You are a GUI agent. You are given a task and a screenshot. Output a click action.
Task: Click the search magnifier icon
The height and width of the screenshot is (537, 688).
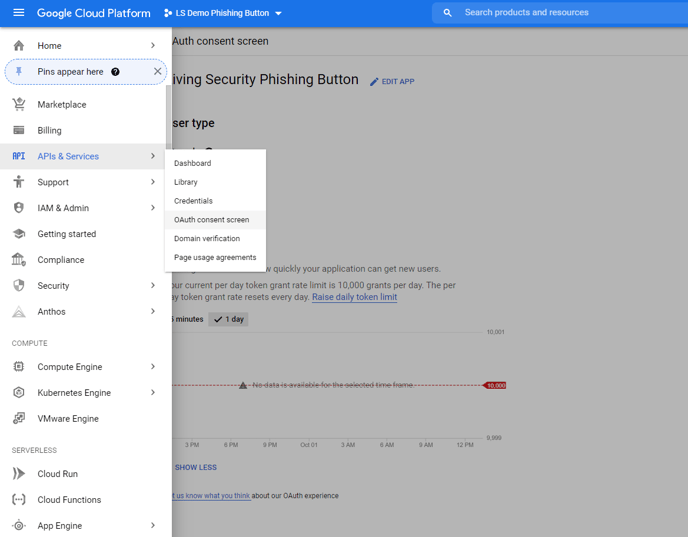pos(447,13)
